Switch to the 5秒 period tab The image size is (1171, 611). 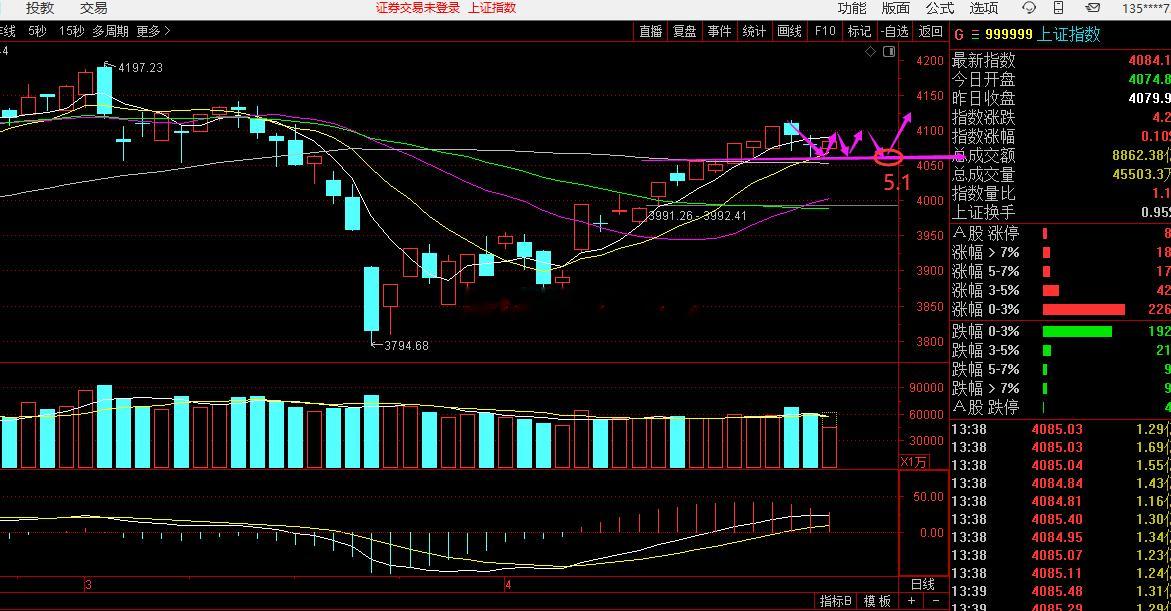(37, 31)
